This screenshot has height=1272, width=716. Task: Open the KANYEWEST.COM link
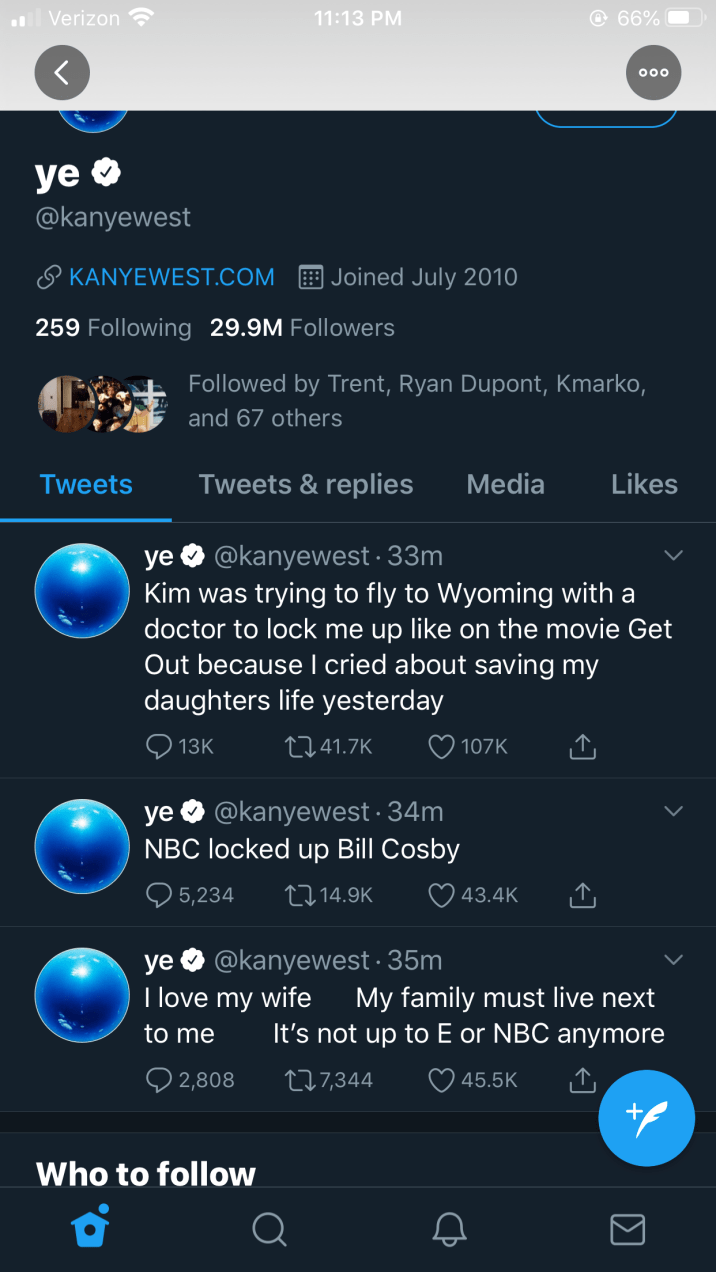pos(171,277)
